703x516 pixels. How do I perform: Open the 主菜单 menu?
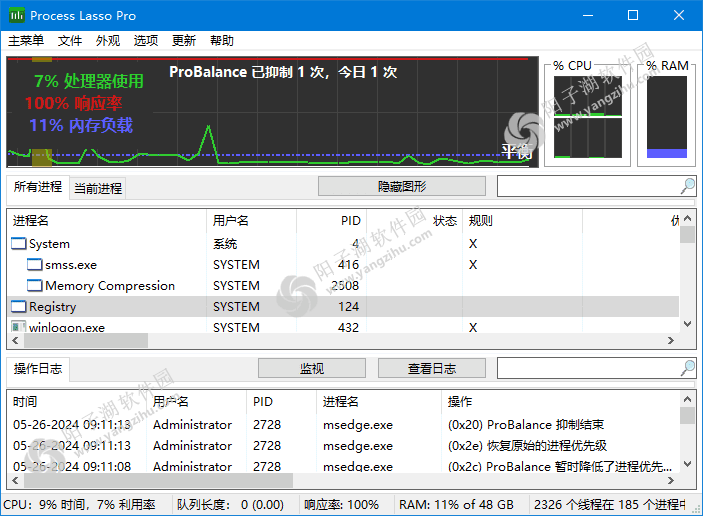pos(26,41)
